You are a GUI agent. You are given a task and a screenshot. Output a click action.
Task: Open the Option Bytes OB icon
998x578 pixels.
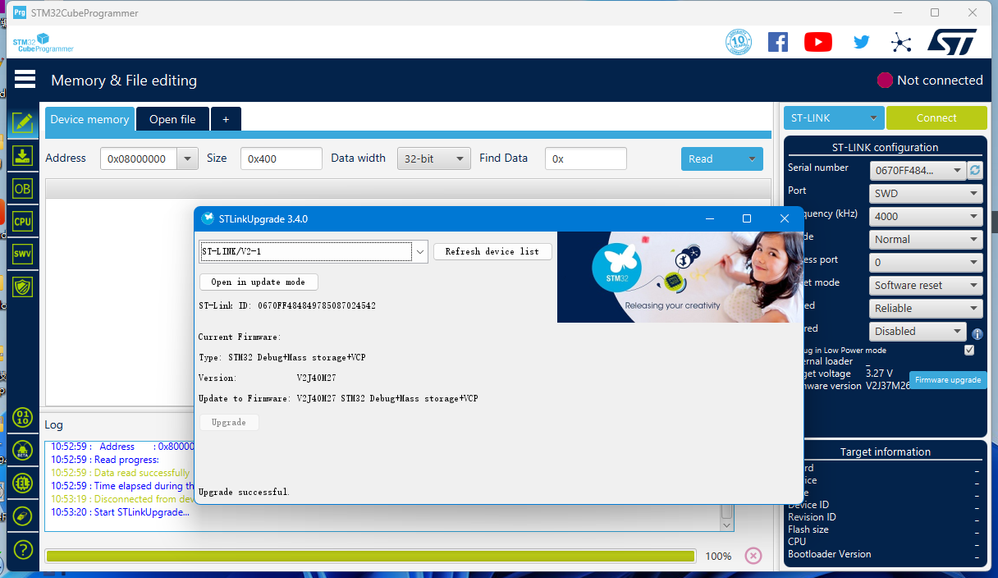(x=23, y=189)
